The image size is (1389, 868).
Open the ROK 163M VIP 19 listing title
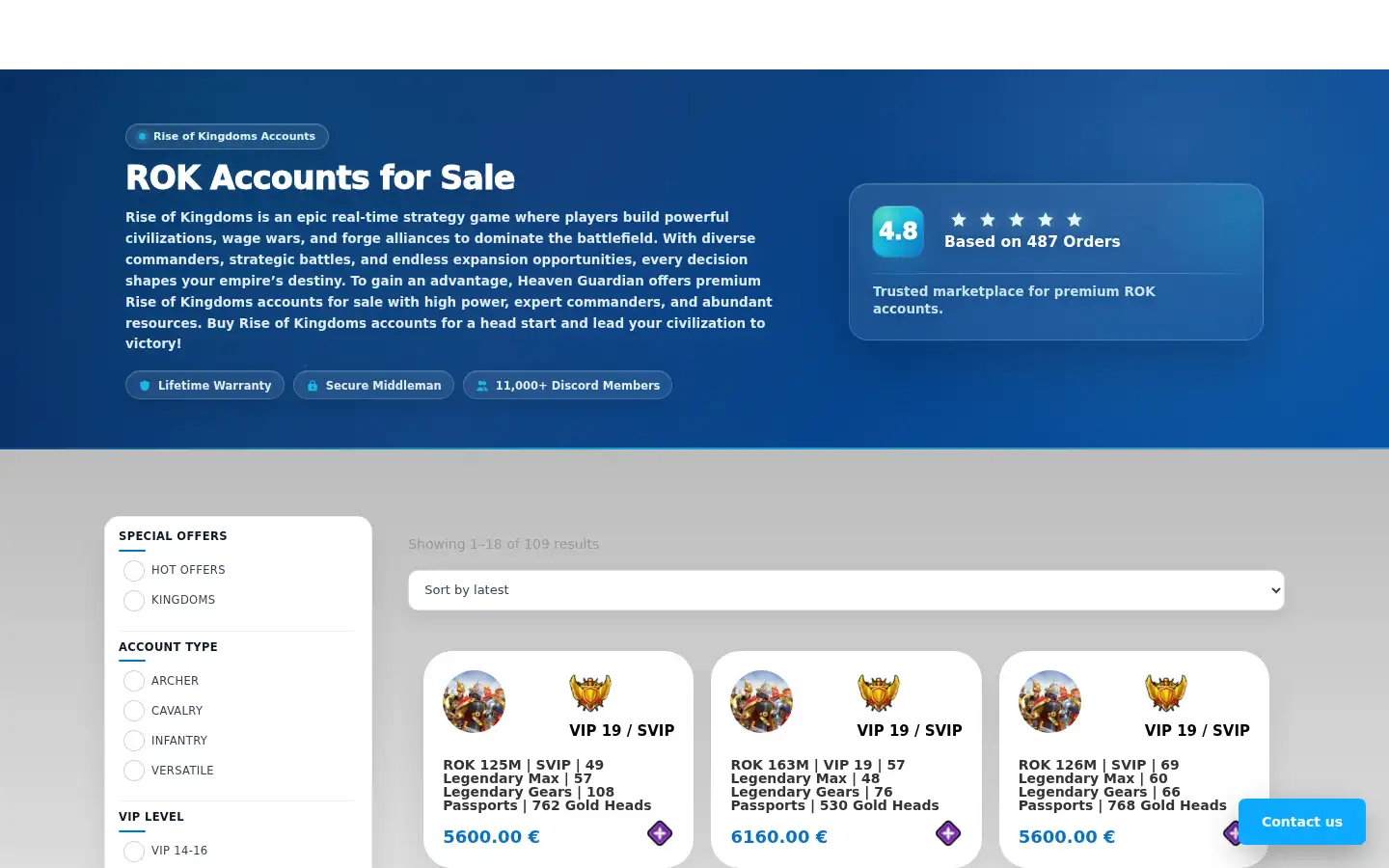834,785
